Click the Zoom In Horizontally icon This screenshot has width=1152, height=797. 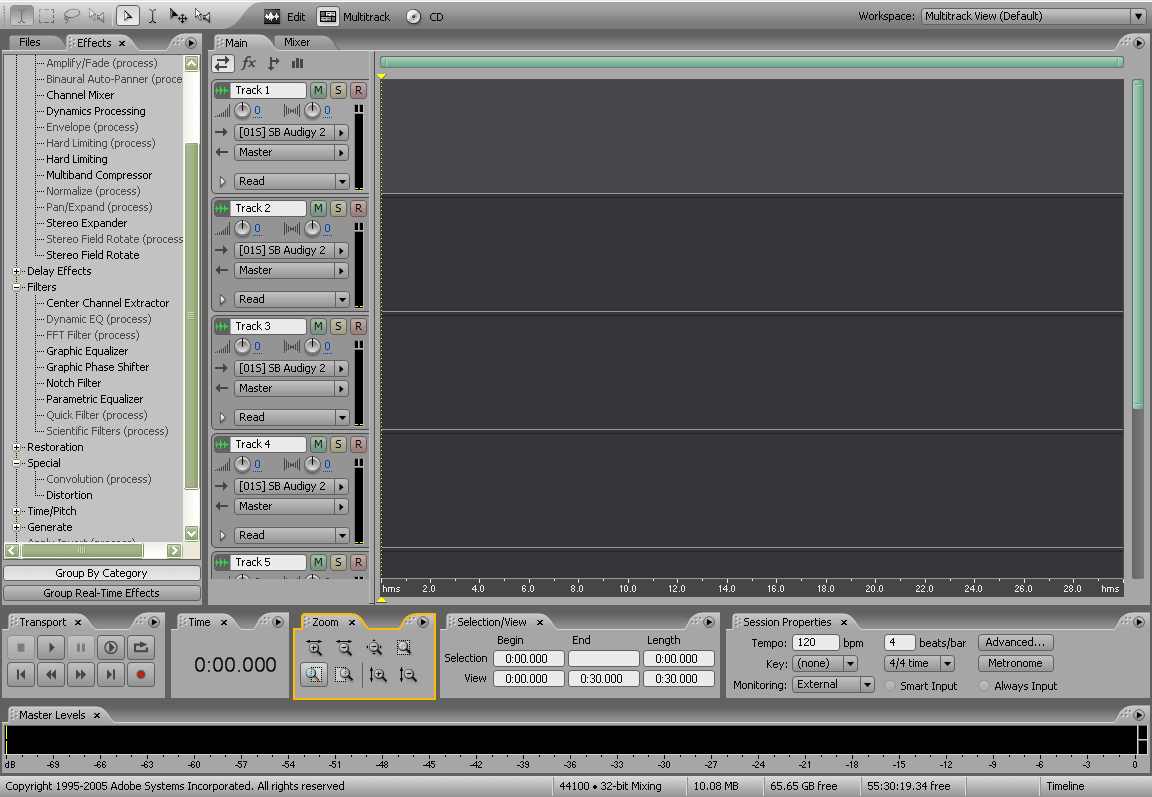click(314, 647)
